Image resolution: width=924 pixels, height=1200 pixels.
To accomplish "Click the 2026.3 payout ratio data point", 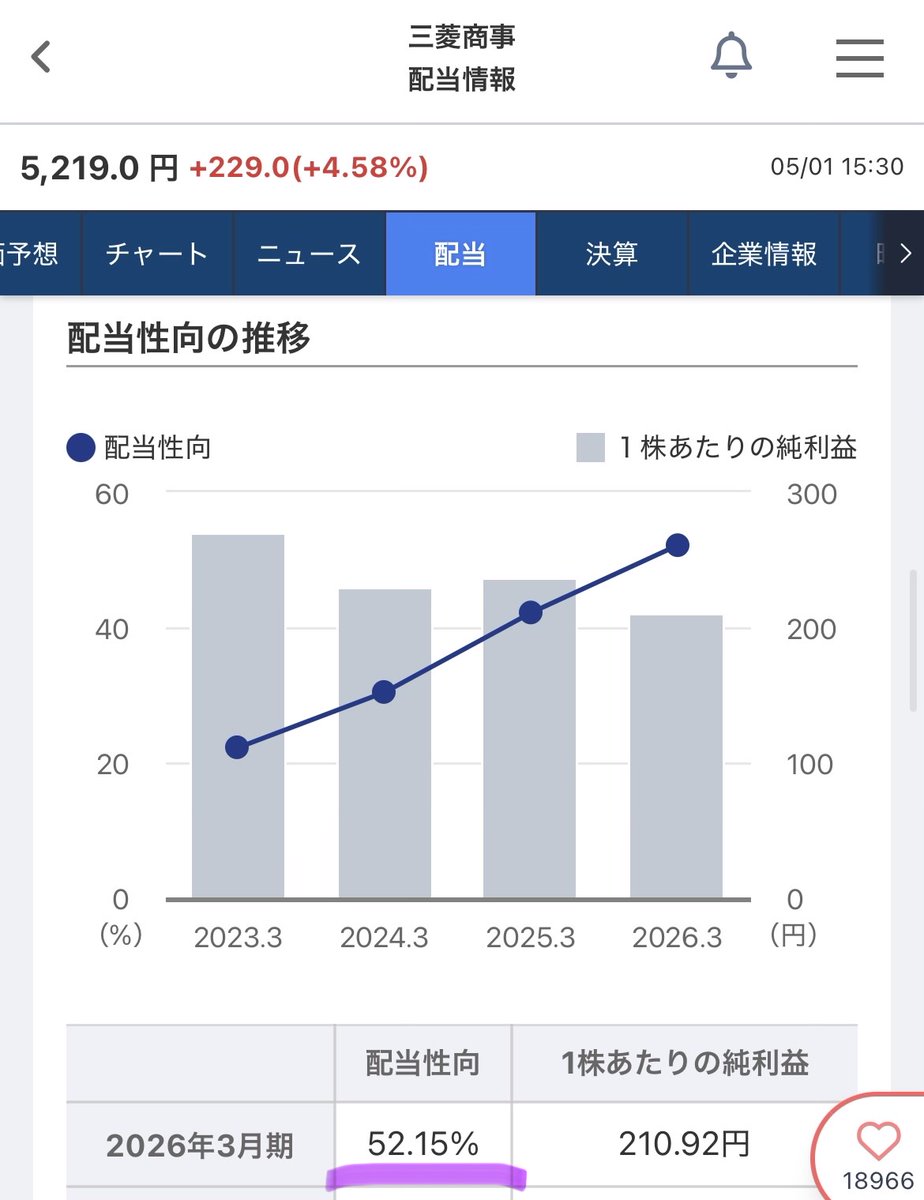I will [677, 545].
